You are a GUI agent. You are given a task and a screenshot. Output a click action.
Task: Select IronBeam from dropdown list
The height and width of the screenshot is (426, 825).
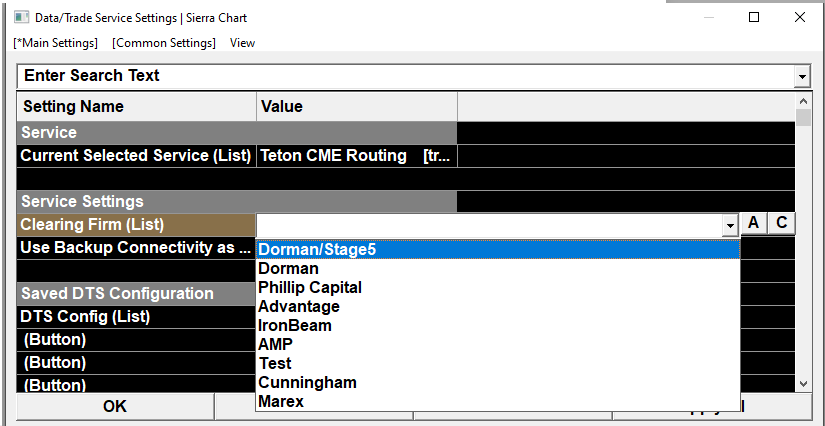498,325
